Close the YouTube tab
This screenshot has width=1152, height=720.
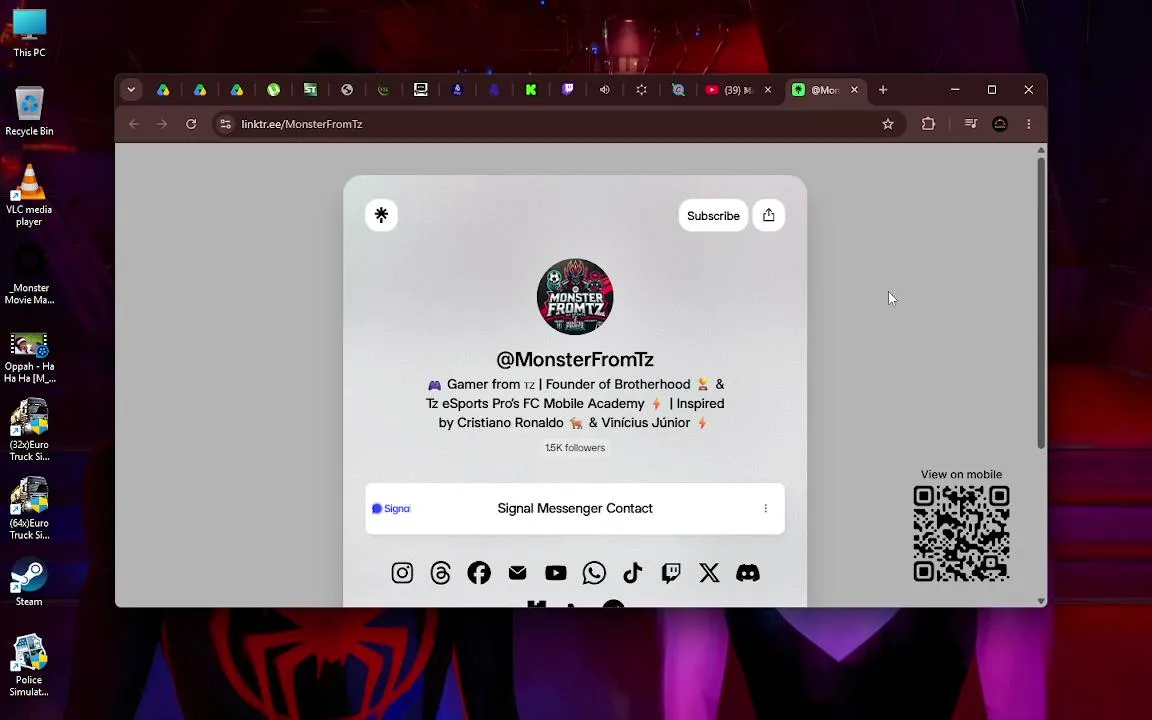pyautogui.click(x=768, y=90)
